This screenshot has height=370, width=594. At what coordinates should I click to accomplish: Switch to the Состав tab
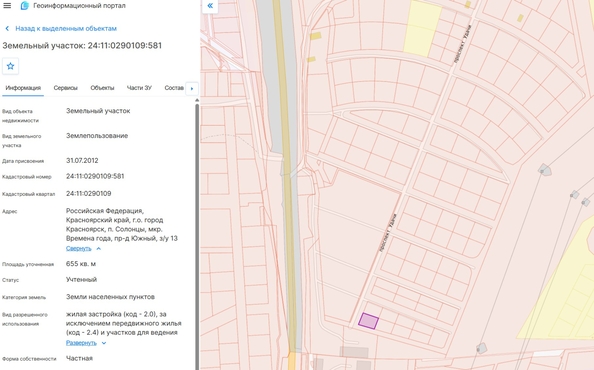174,88
